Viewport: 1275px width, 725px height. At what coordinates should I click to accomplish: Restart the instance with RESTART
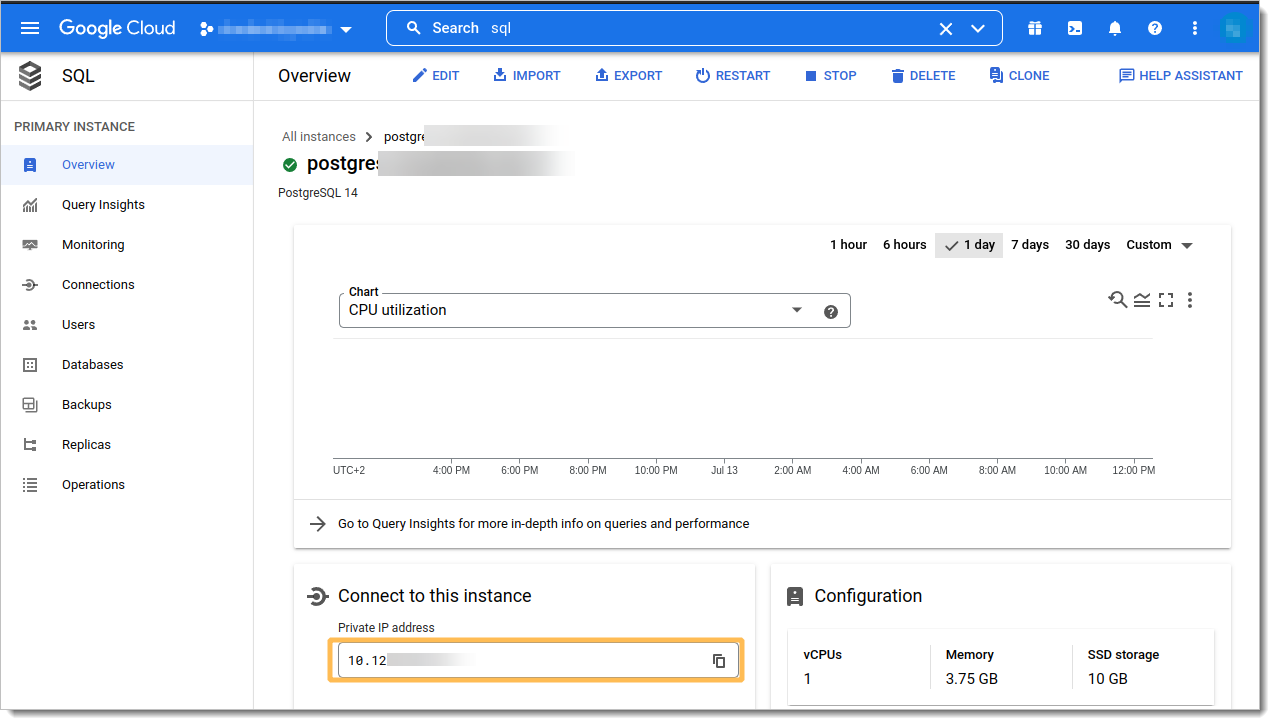733,76
